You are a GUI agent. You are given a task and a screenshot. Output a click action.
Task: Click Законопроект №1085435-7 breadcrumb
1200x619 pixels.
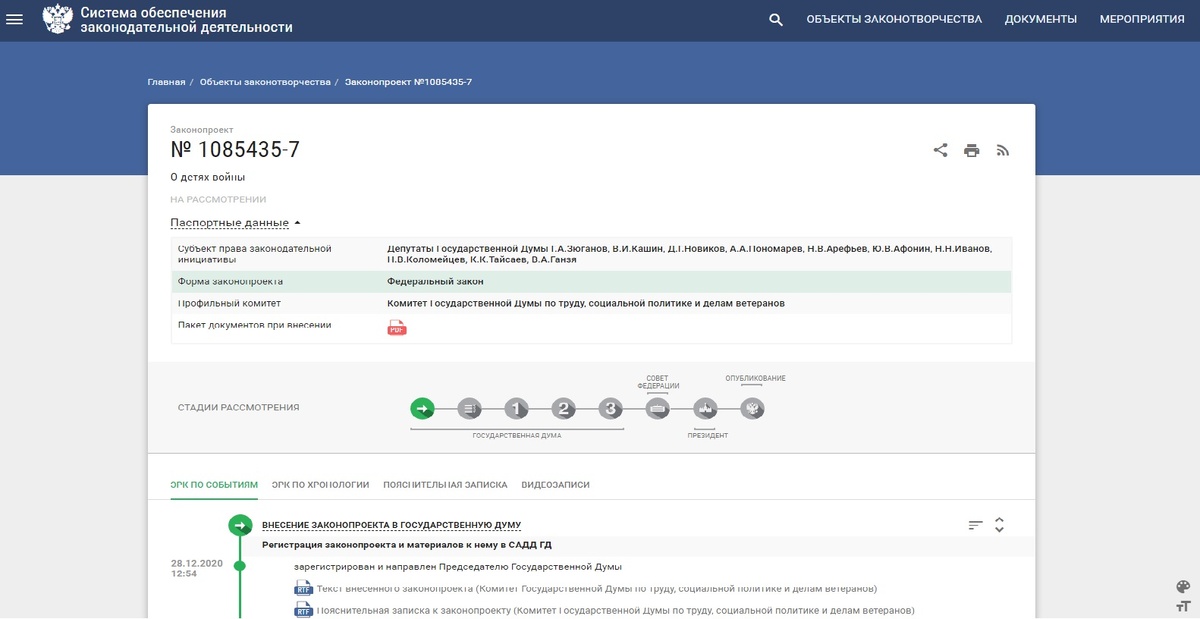click(x=408, y=82)
